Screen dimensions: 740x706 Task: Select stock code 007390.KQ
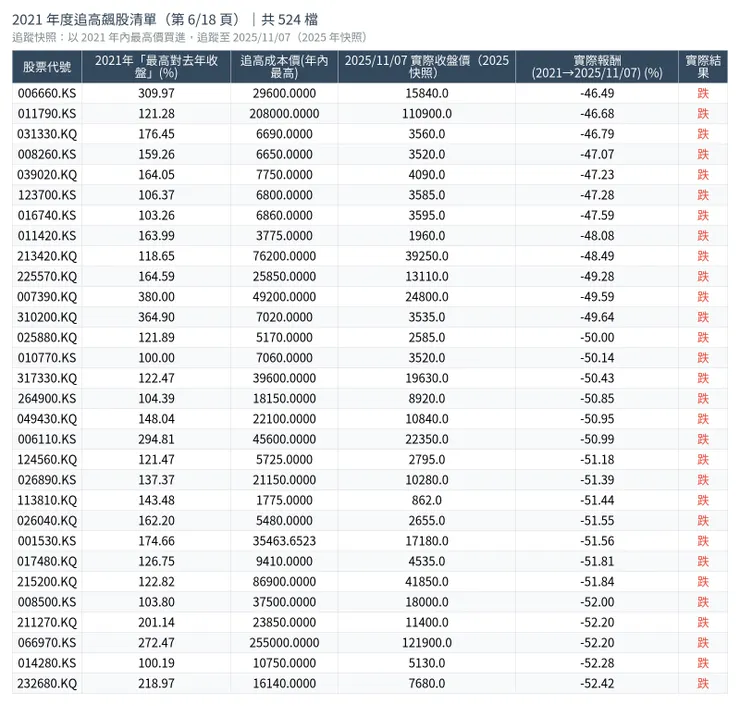tap(47, 297)
